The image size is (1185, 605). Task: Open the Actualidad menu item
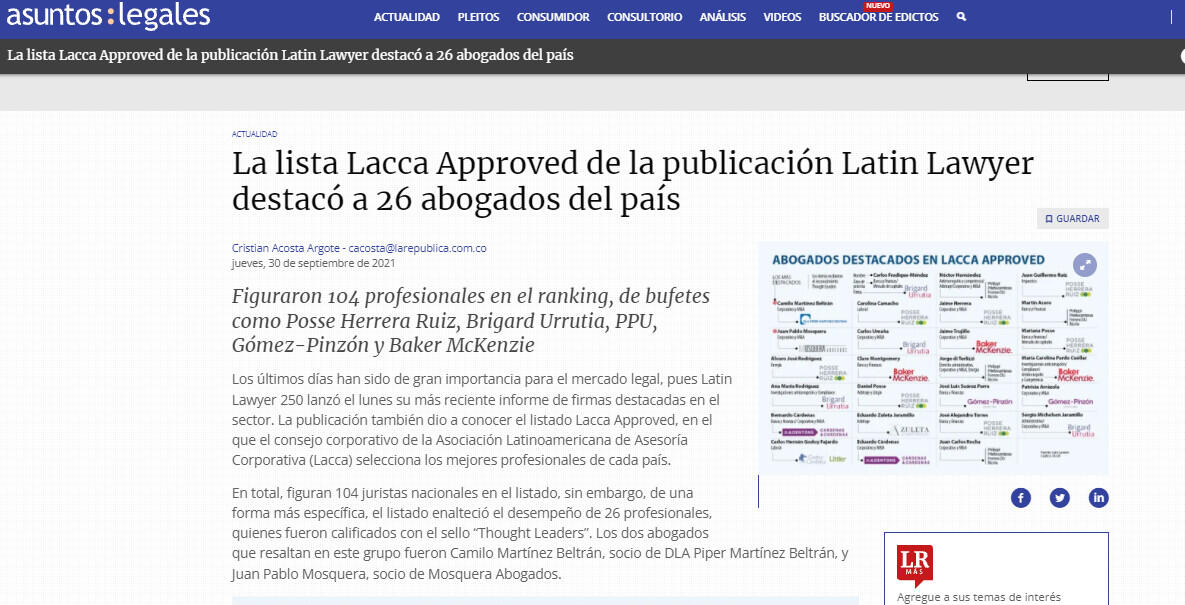coord(406,17)
